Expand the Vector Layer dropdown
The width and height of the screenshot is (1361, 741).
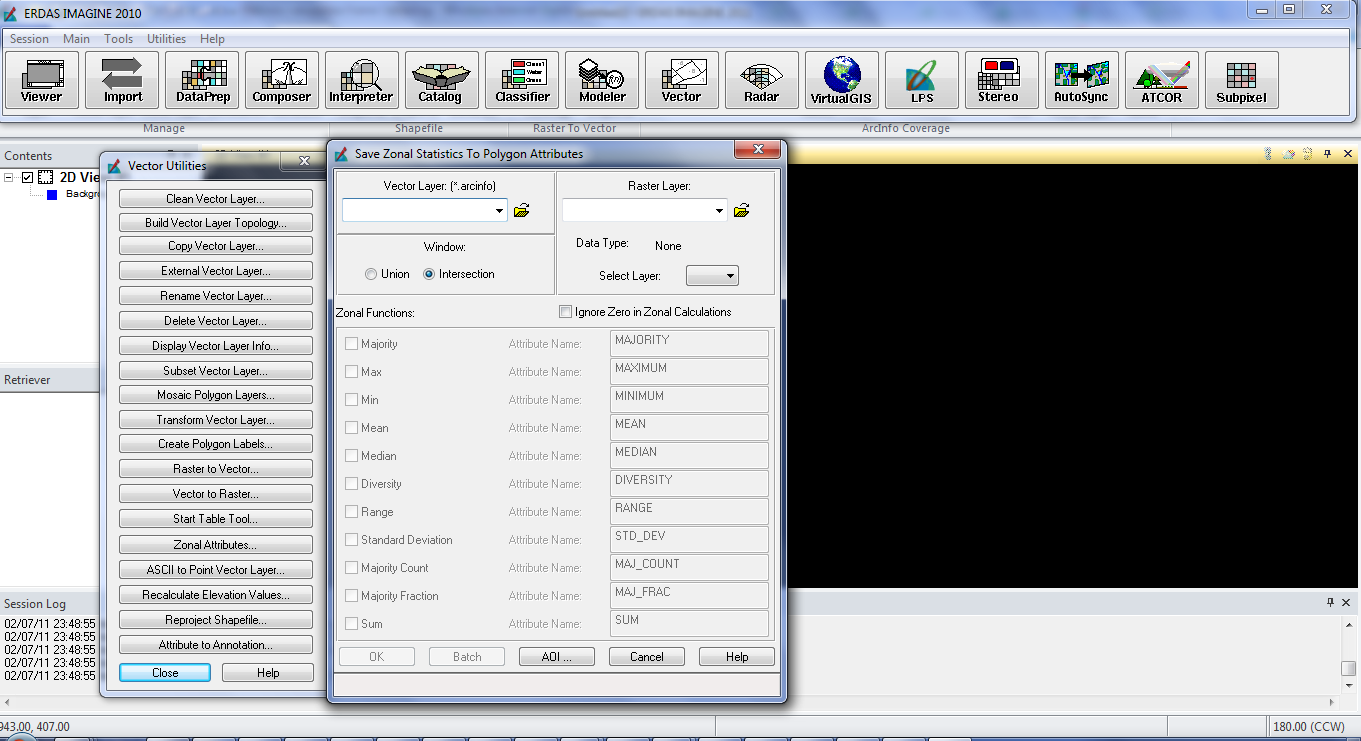coord(500,211)
